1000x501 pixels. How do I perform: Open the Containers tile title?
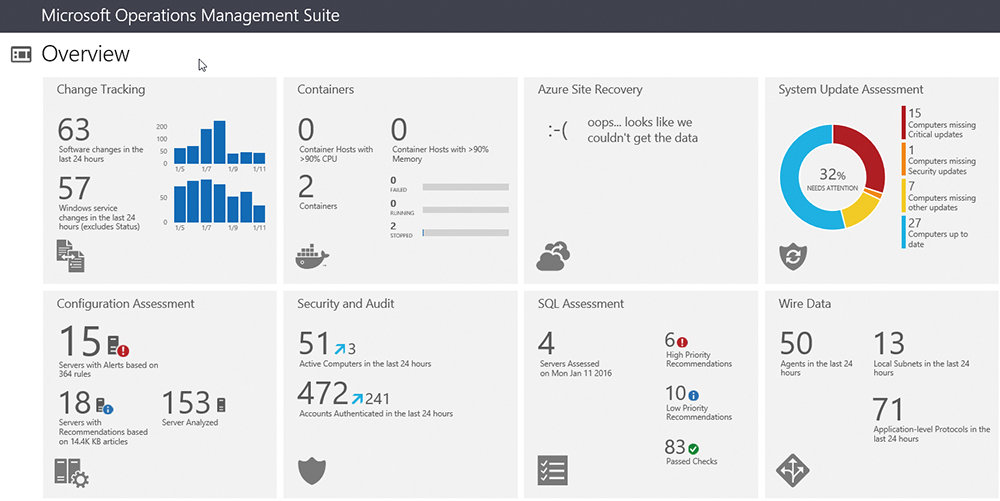point(325,90)
